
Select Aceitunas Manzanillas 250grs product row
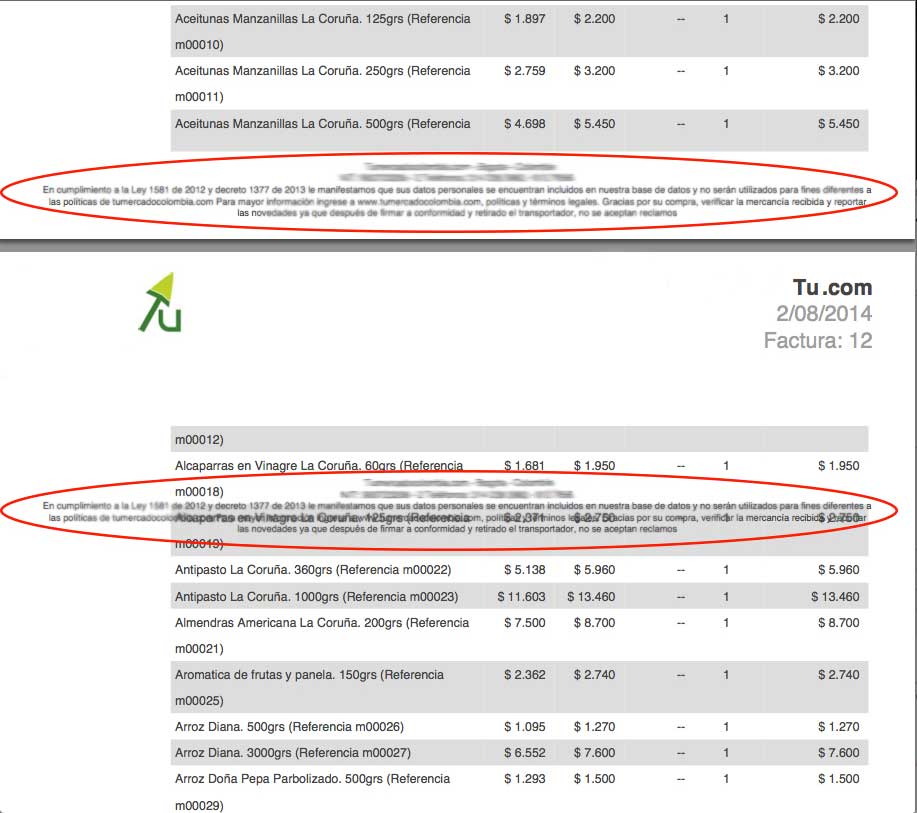point(519,83)
